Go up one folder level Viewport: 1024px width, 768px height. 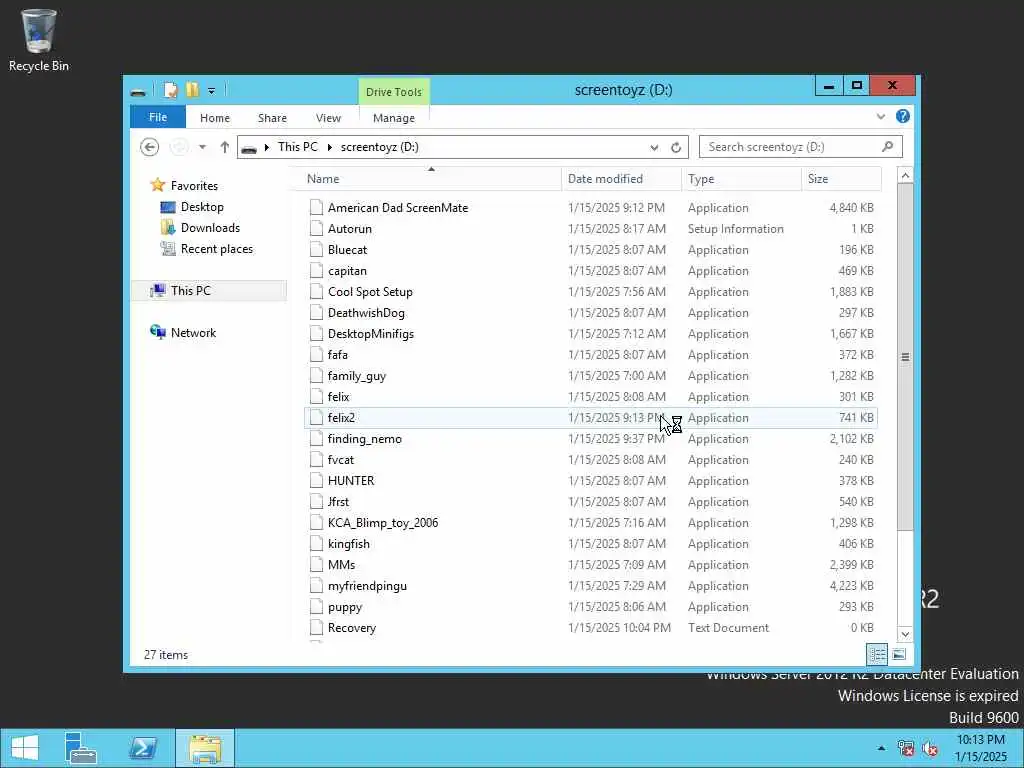pyautogui.click(x=225, y=147)
